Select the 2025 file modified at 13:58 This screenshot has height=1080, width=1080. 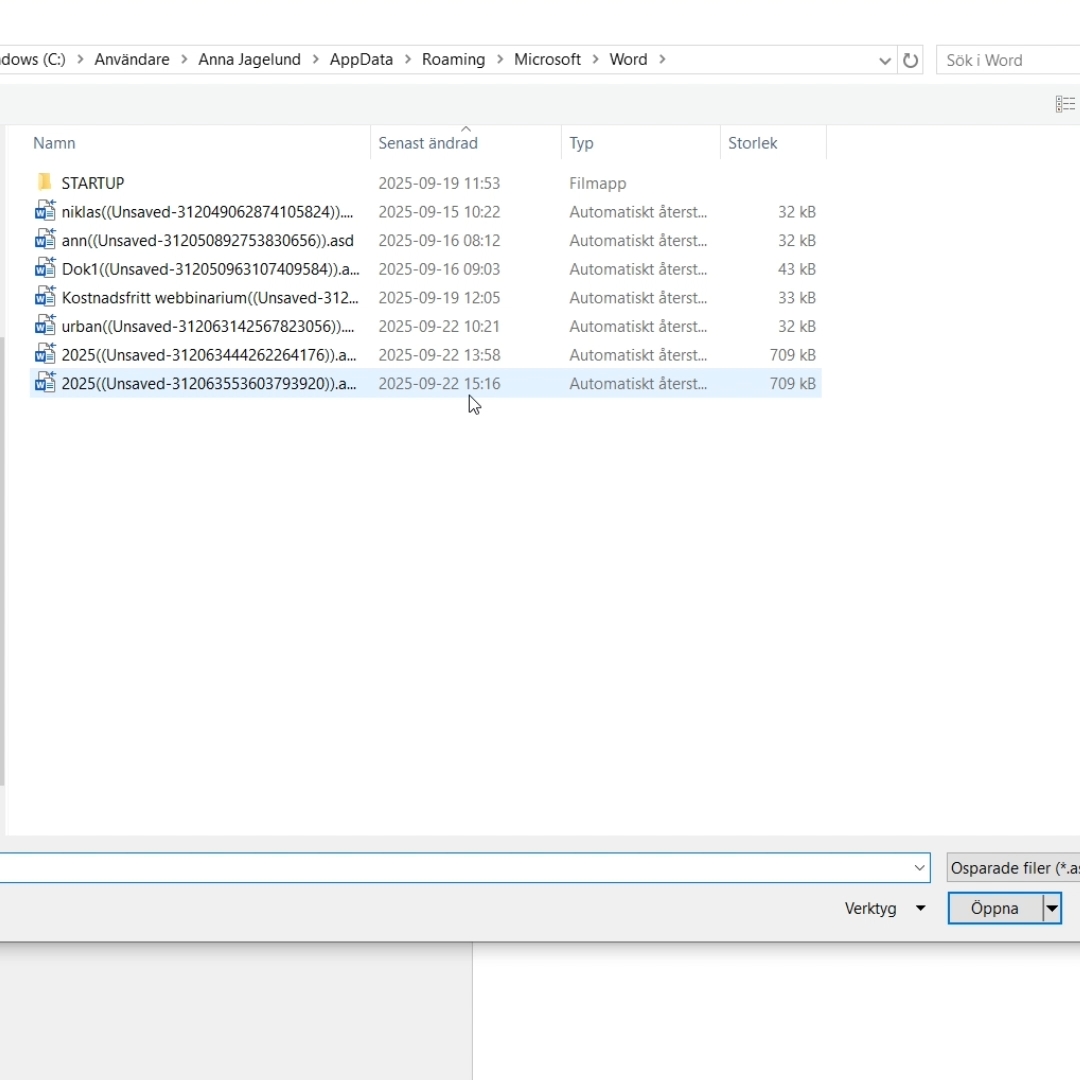point(208,355)
